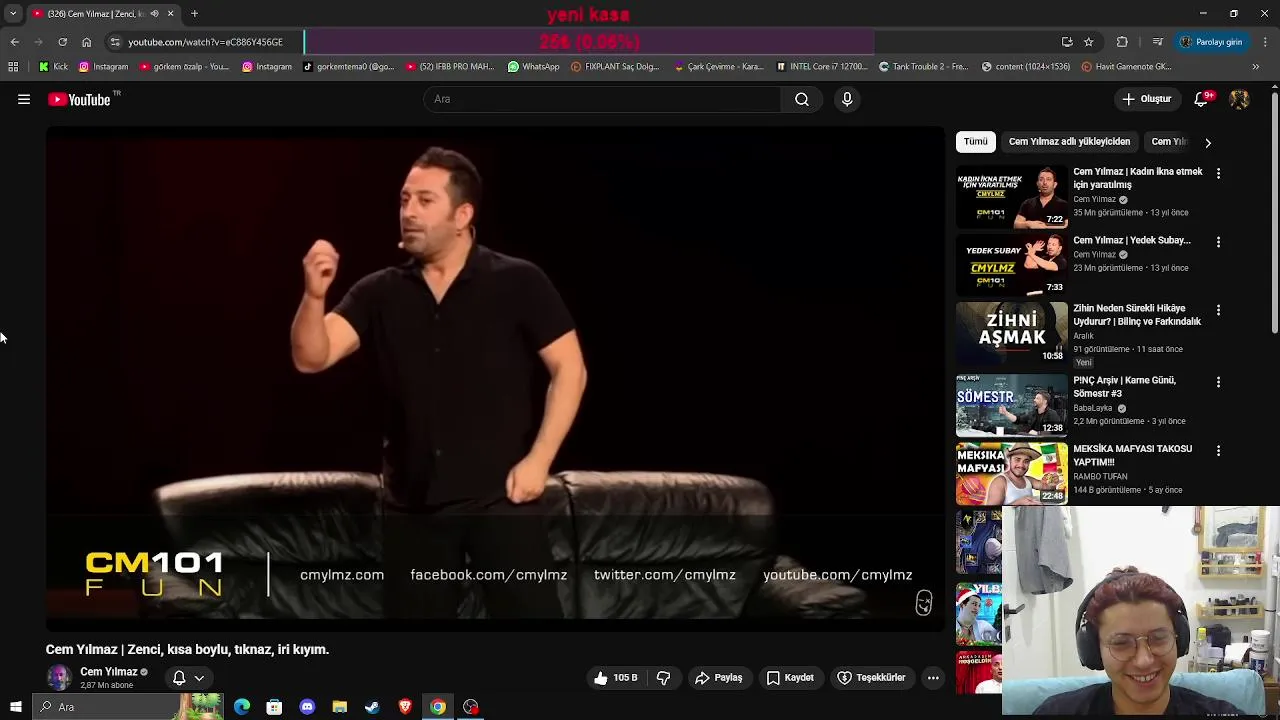The image size is (1280, 720).
Task: Open options for Yedek Subay video
Action: pos(1218,242)
